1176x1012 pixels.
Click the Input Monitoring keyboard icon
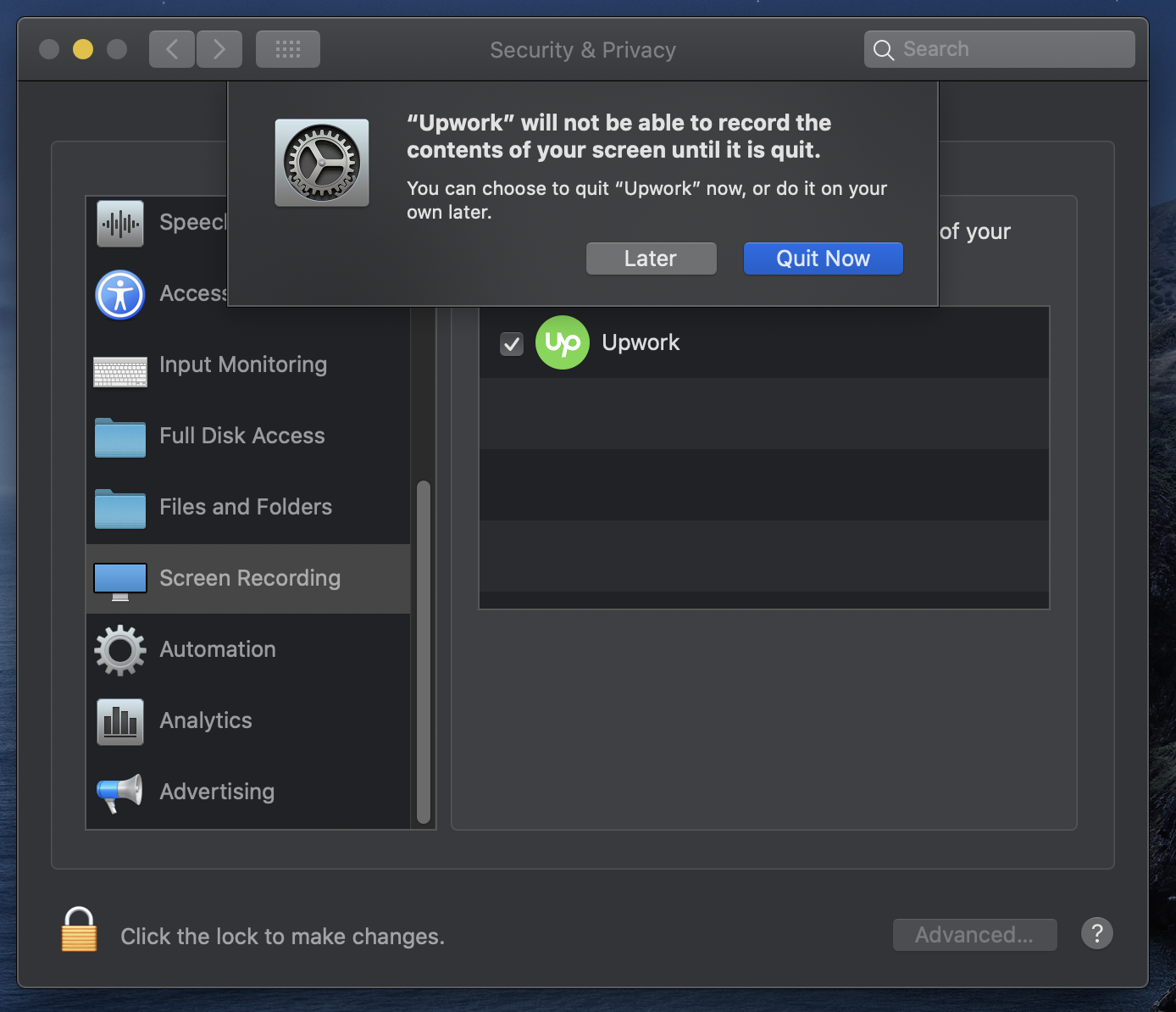point(120,370)
